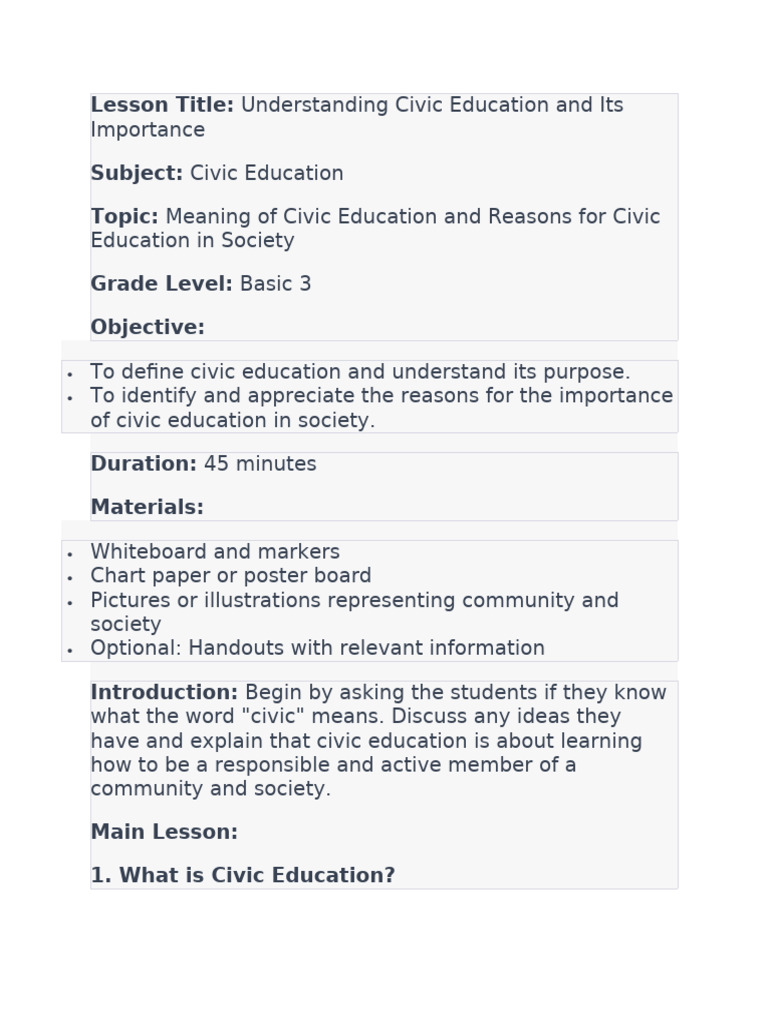Click the bullet 'To define civic education' line

360,373
